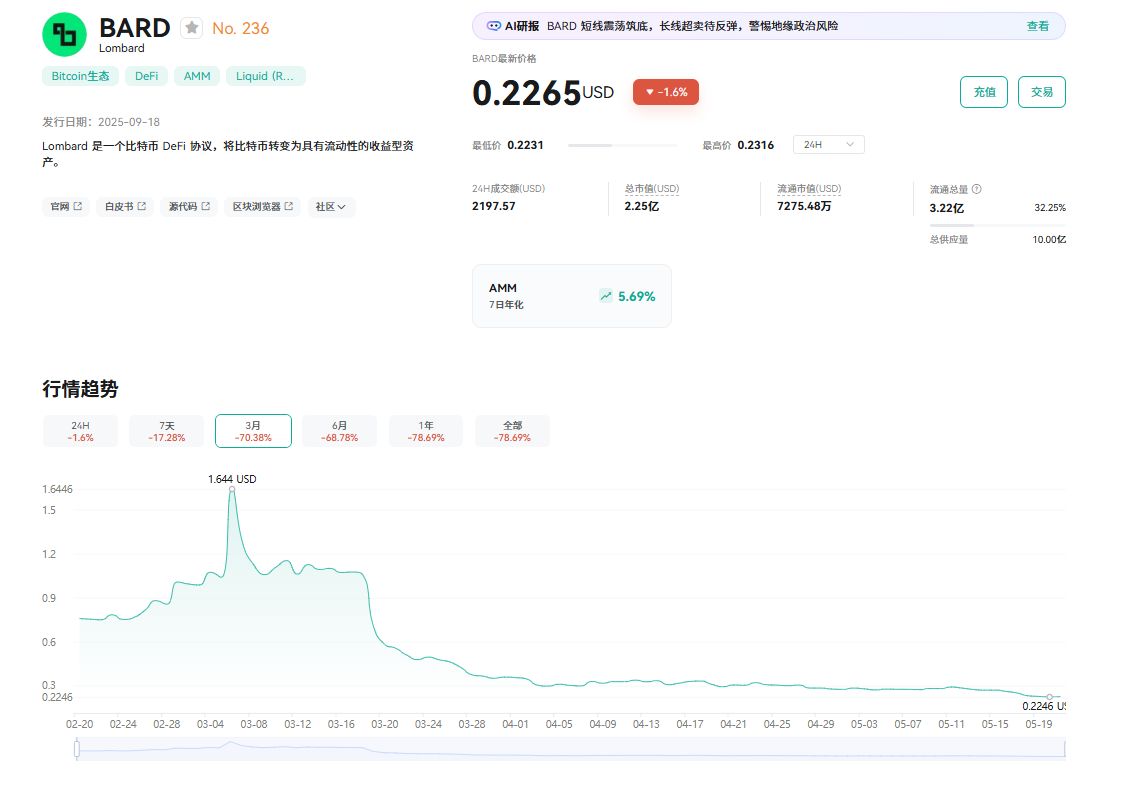Image resolution: width=1125 pixels, height=802 pixels.
Task: Click the 0.2246 latest price marker on chart
Action: pyautogui.click(x=1050, y=697)
